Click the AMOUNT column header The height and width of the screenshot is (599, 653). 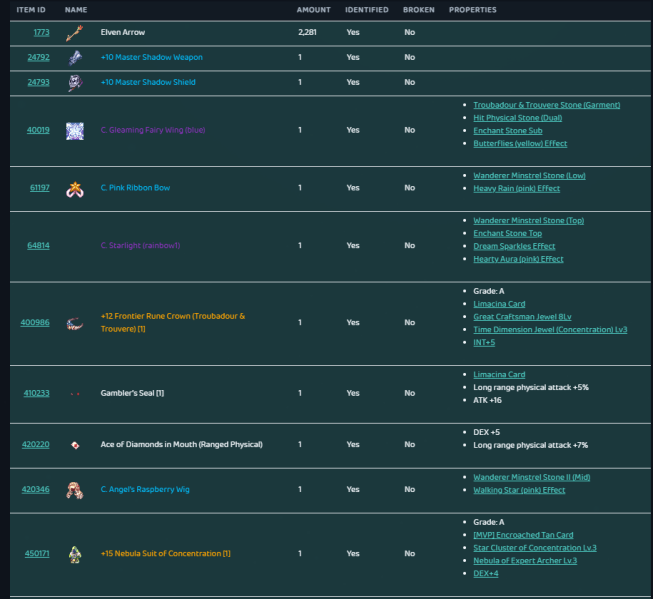tap(314, 10)
